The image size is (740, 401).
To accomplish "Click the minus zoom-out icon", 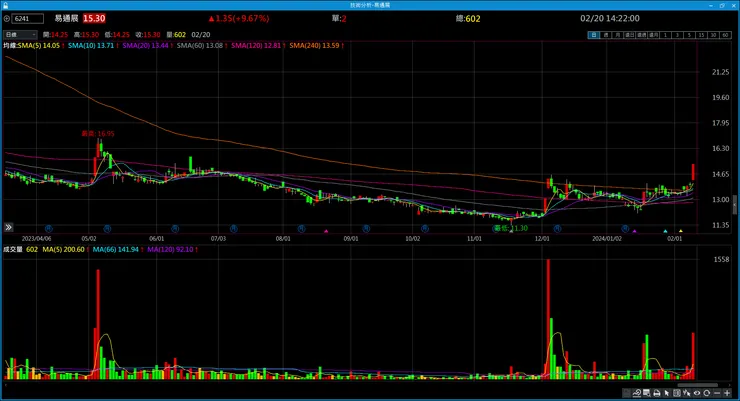I will pyautogui.click(x=717, y=393).
